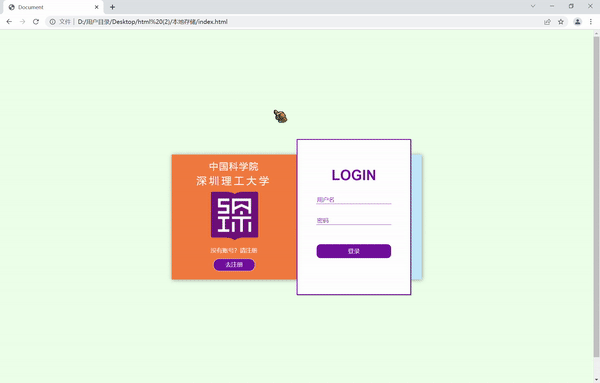Go to register via 去注册 button
This screenshot has width=600, height=383.
[234, 264]
